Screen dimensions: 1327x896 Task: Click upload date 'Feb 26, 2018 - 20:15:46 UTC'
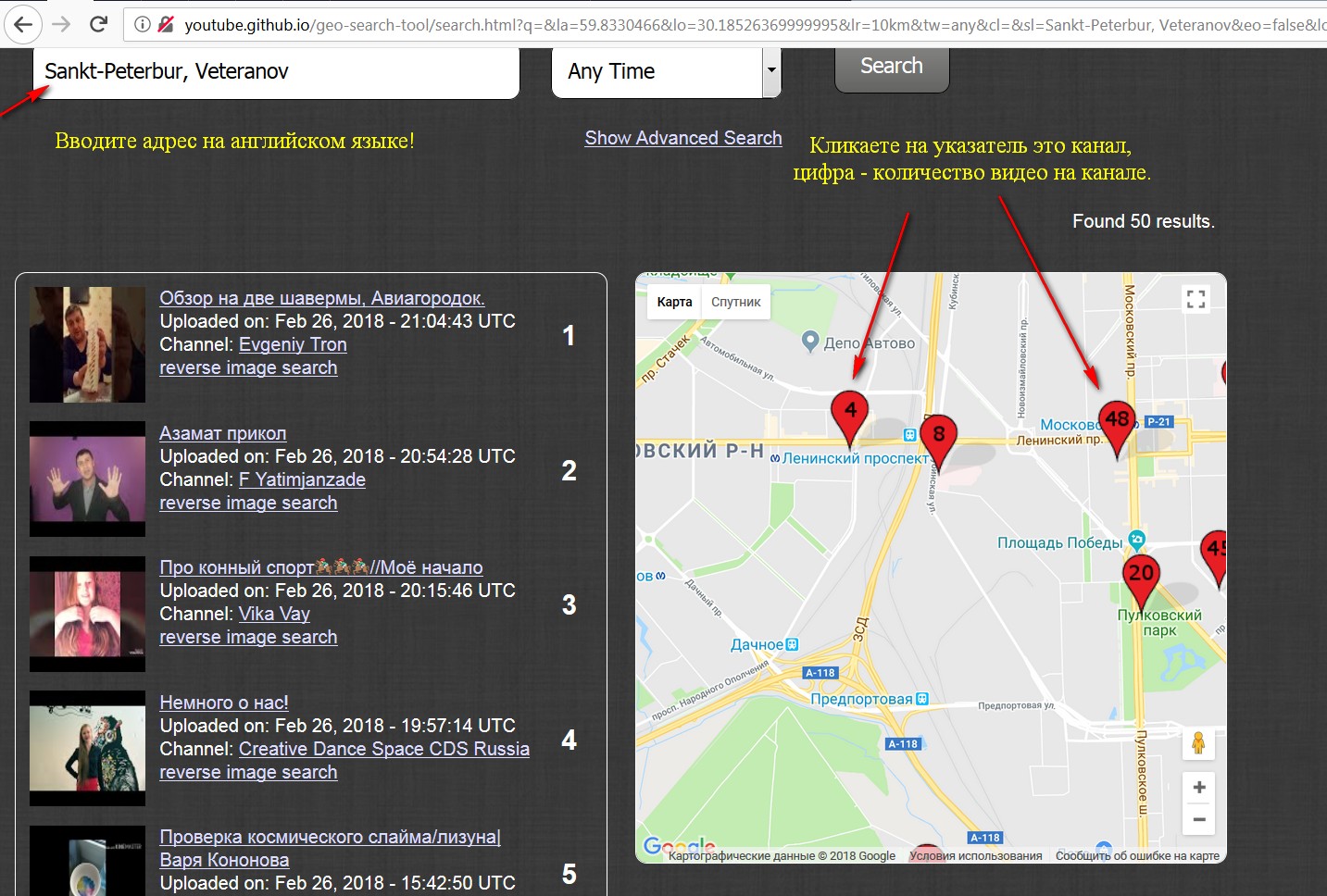pos(395,591)
